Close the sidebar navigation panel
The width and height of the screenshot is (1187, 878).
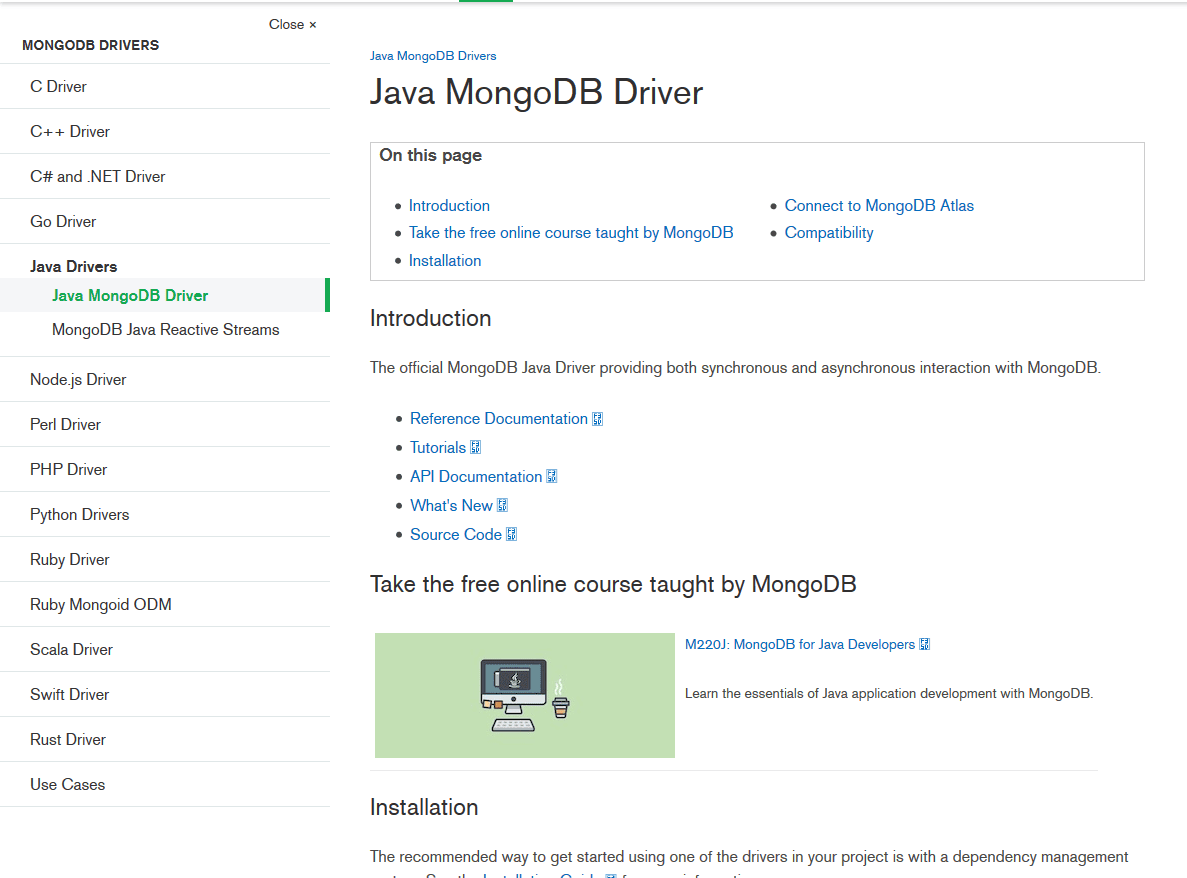pos(292,24)
